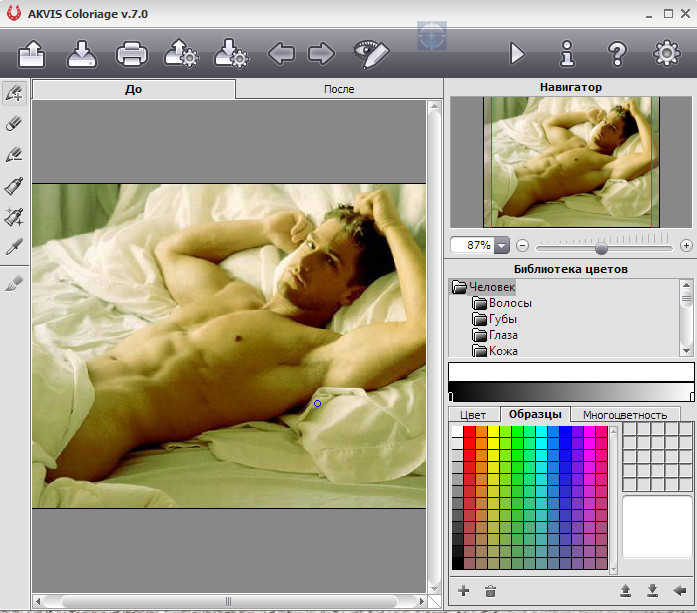
Task: Select the Tube recolor tool
Action: click(x=14, y=186)
